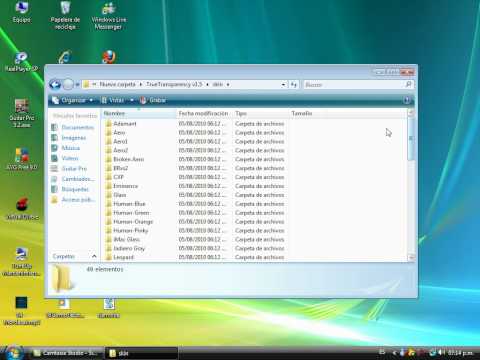Screen dimensions: 480x360
Task: Select the AVG Free 9.0 desktop icon
Action: pos(22,159)
